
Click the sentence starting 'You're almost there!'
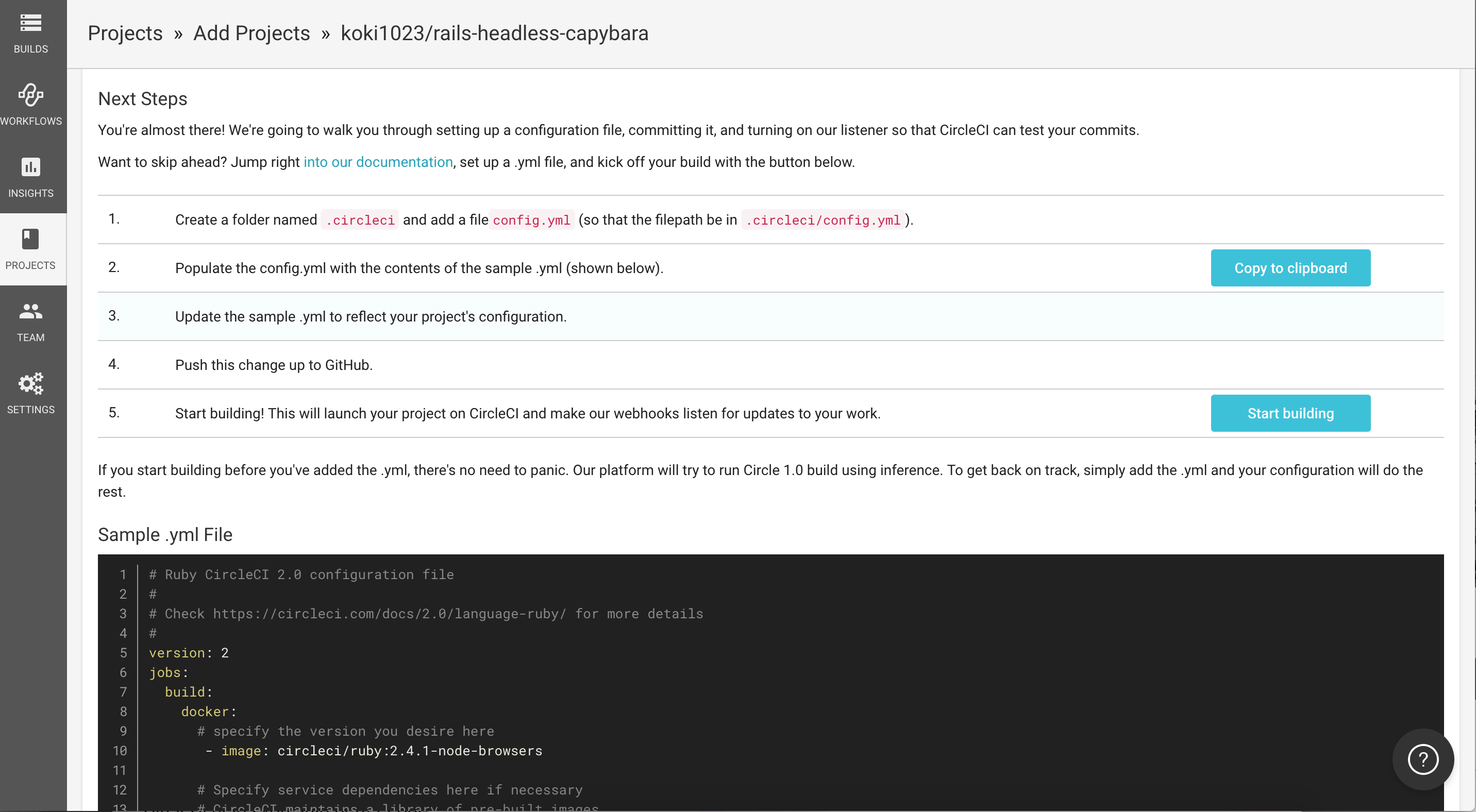point(618,130)
